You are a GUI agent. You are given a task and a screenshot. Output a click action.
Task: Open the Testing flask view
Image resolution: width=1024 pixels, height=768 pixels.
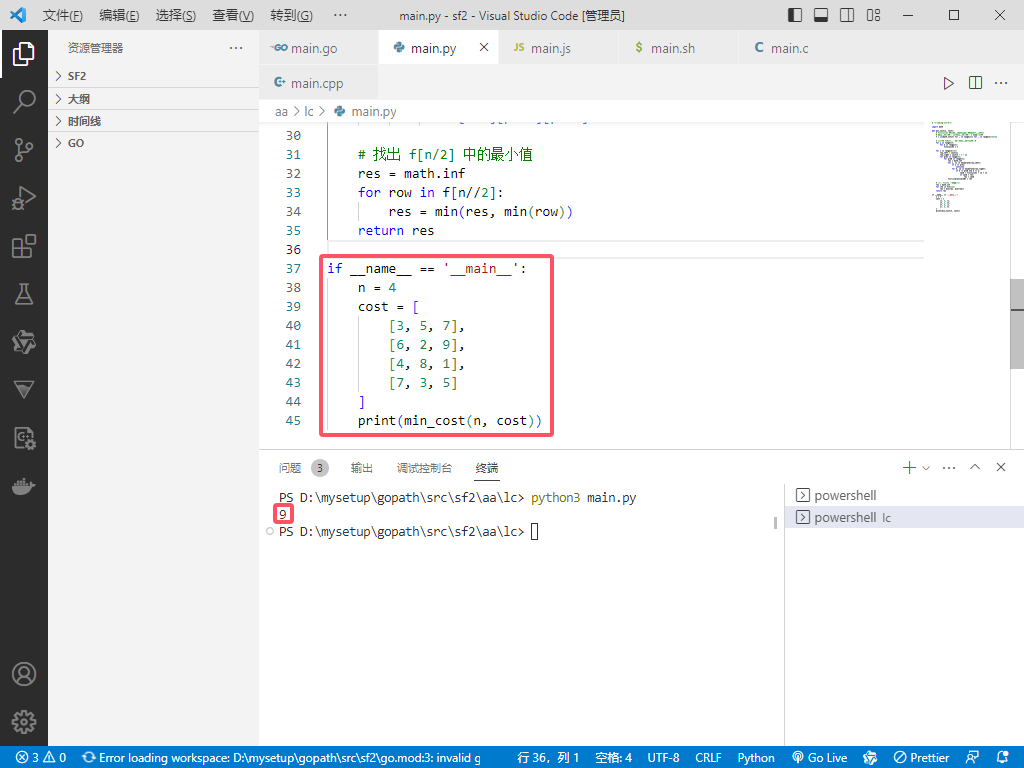point(24,294)
